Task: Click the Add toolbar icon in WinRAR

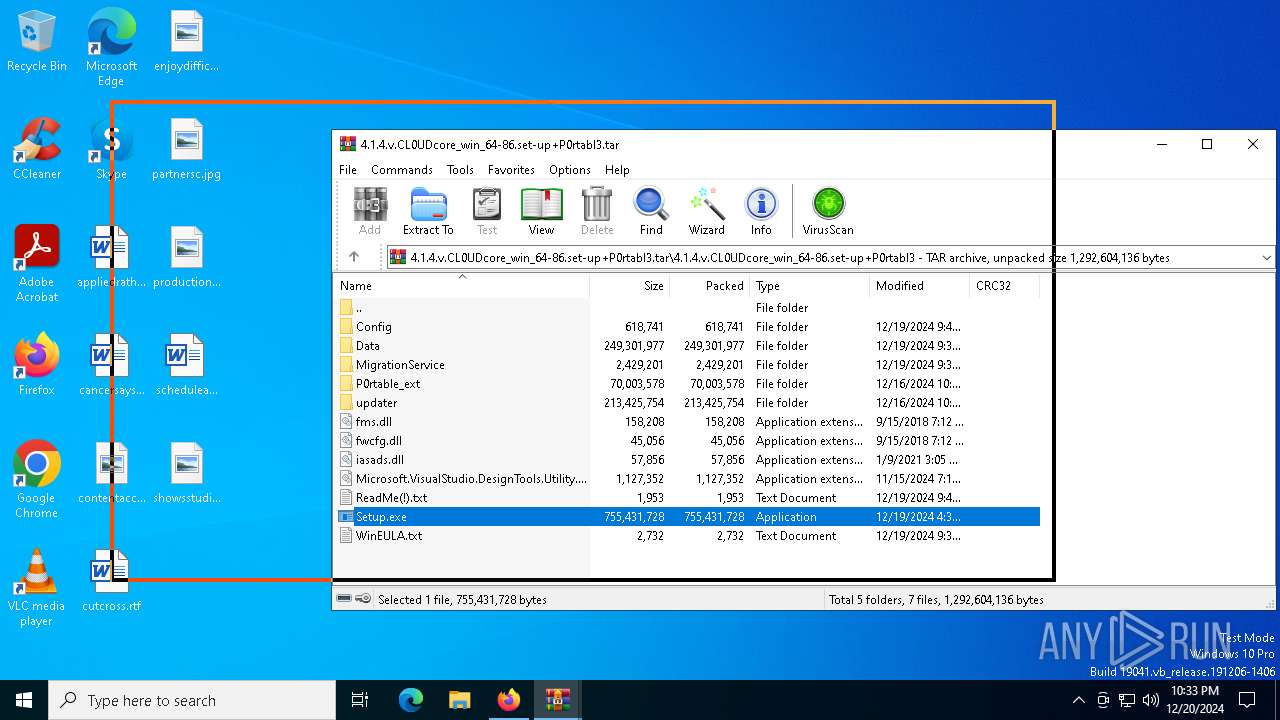Action: (370, 211)
